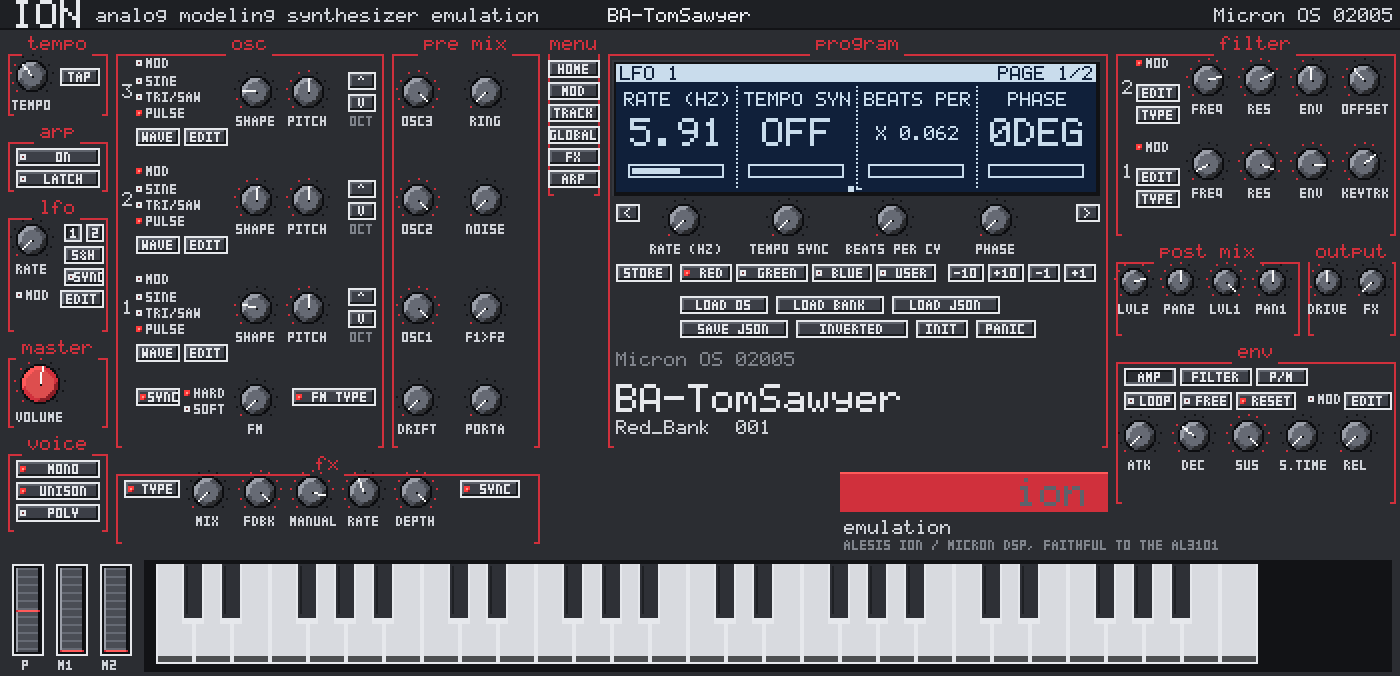Open filter 2's Type selector
Image resolution: width=1400 pixels, height=676 pixels.
pos(1157,115)
